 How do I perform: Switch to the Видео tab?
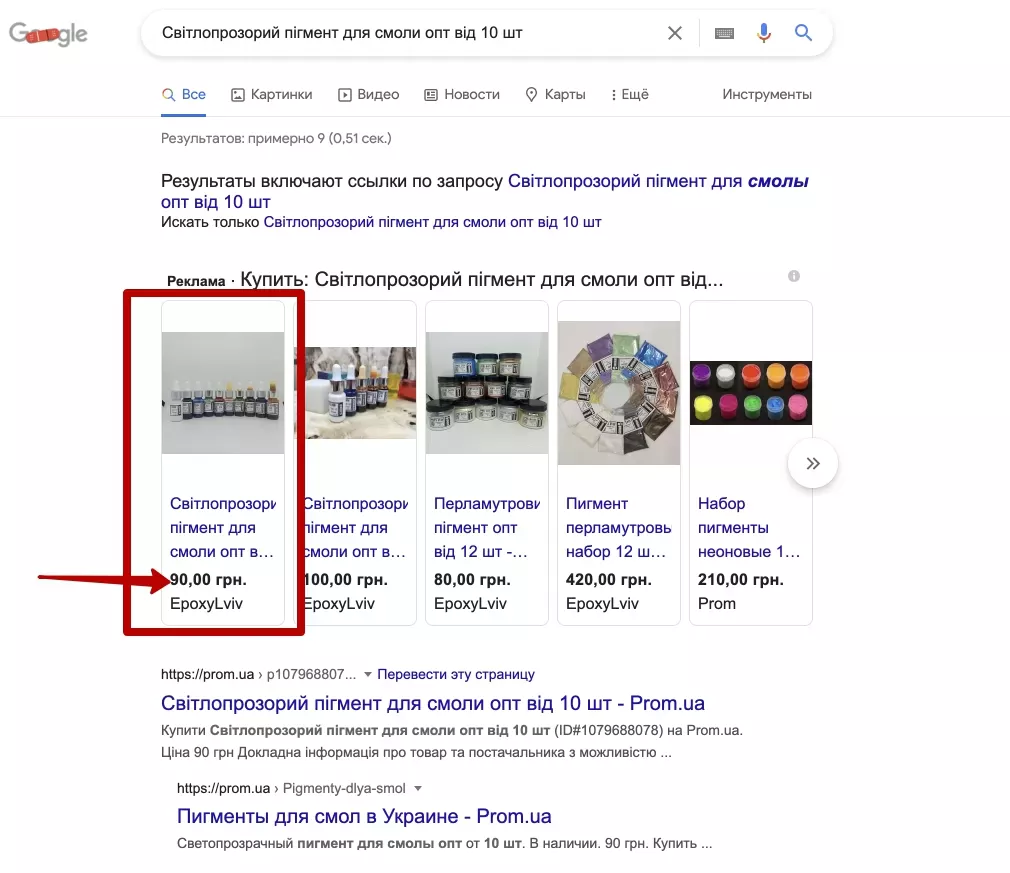click(368, 95)
